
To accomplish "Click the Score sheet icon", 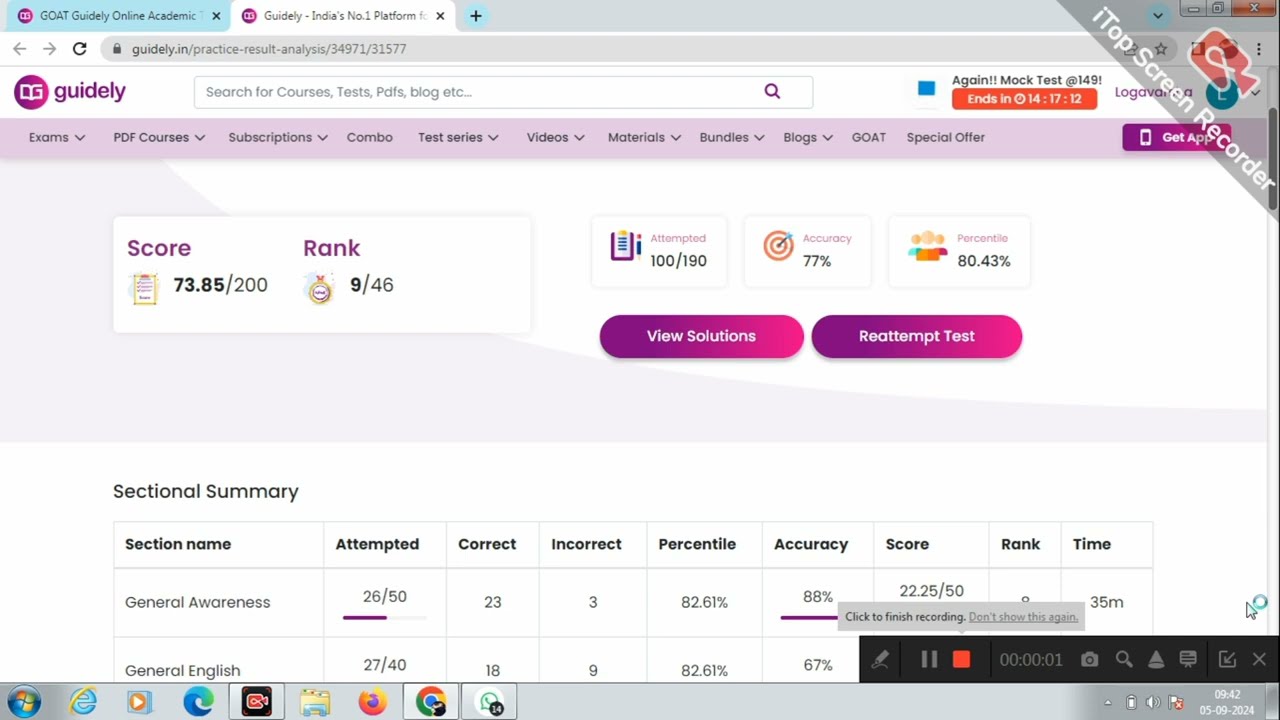I will 144,288.
